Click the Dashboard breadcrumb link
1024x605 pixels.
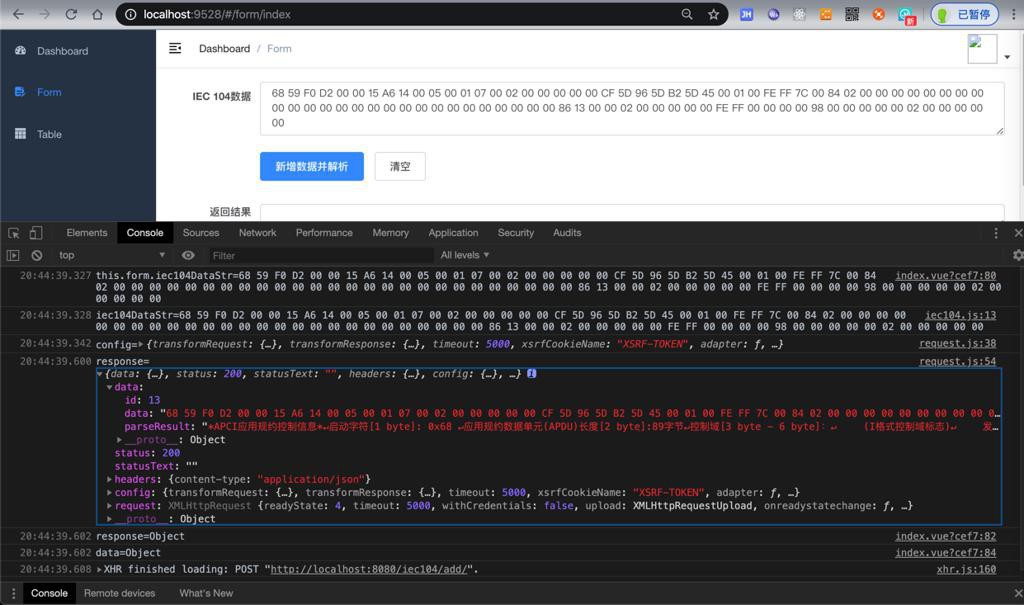point(224,48)
